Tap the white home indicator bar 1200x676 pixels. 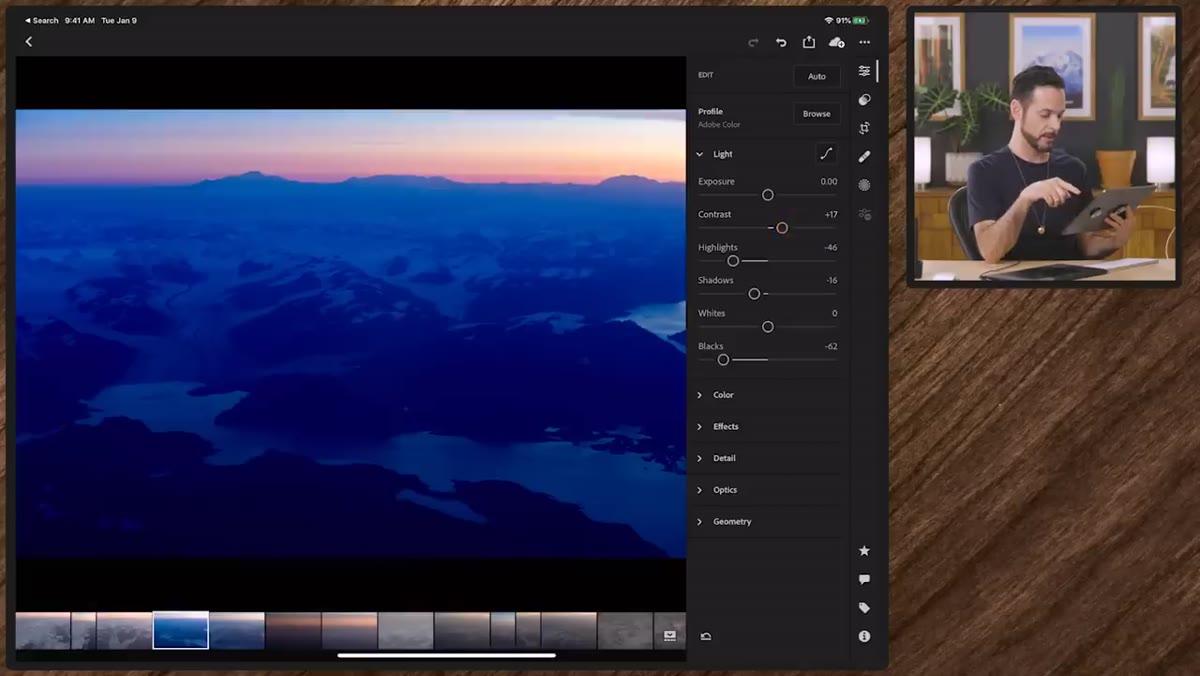click(x=447, y=656)
